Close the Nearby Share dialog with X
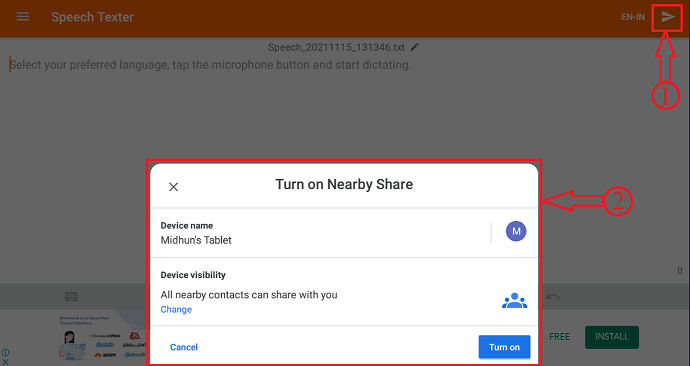 coord(173,187)
